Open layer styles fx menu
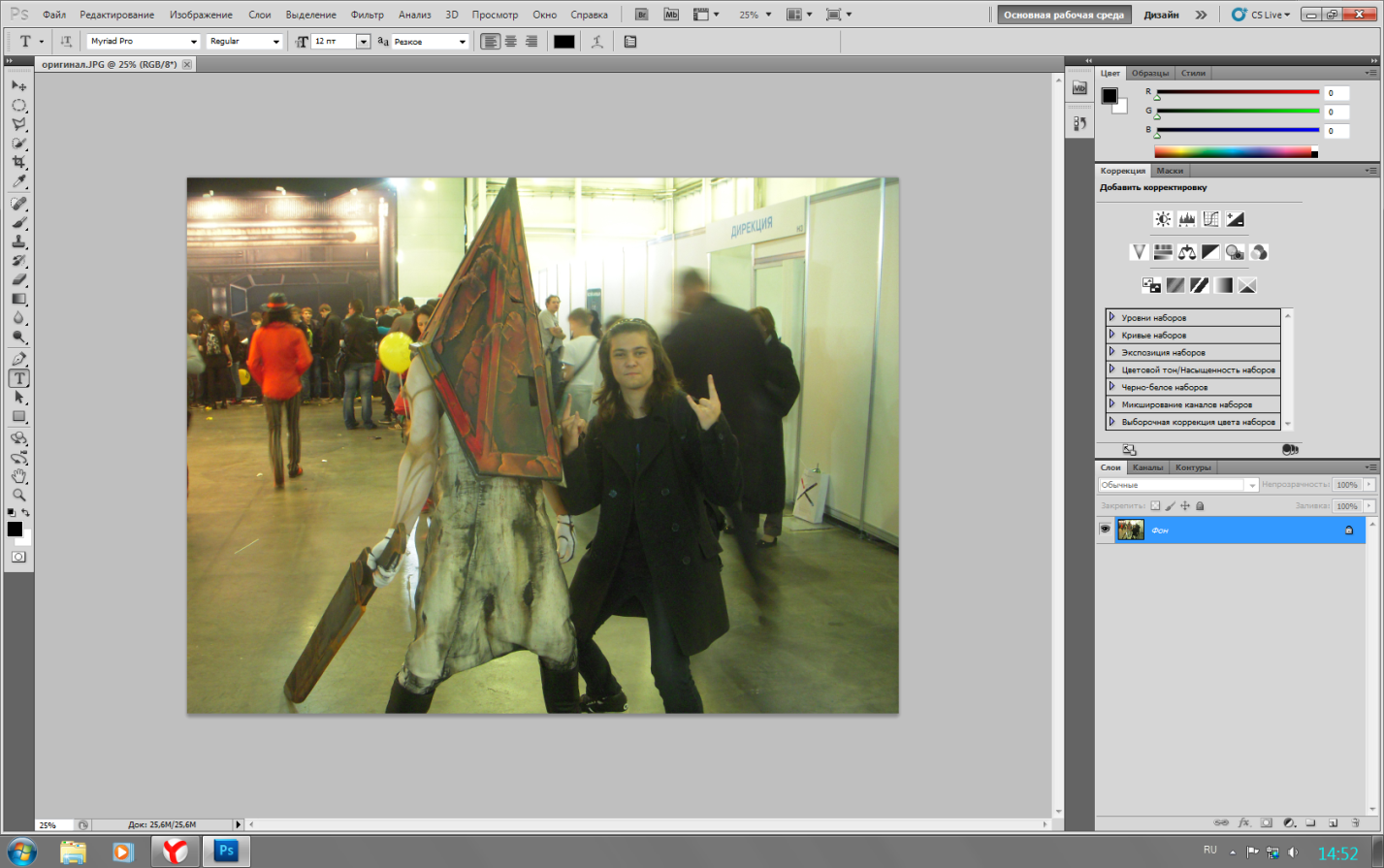 click(x=1244, y=822)
